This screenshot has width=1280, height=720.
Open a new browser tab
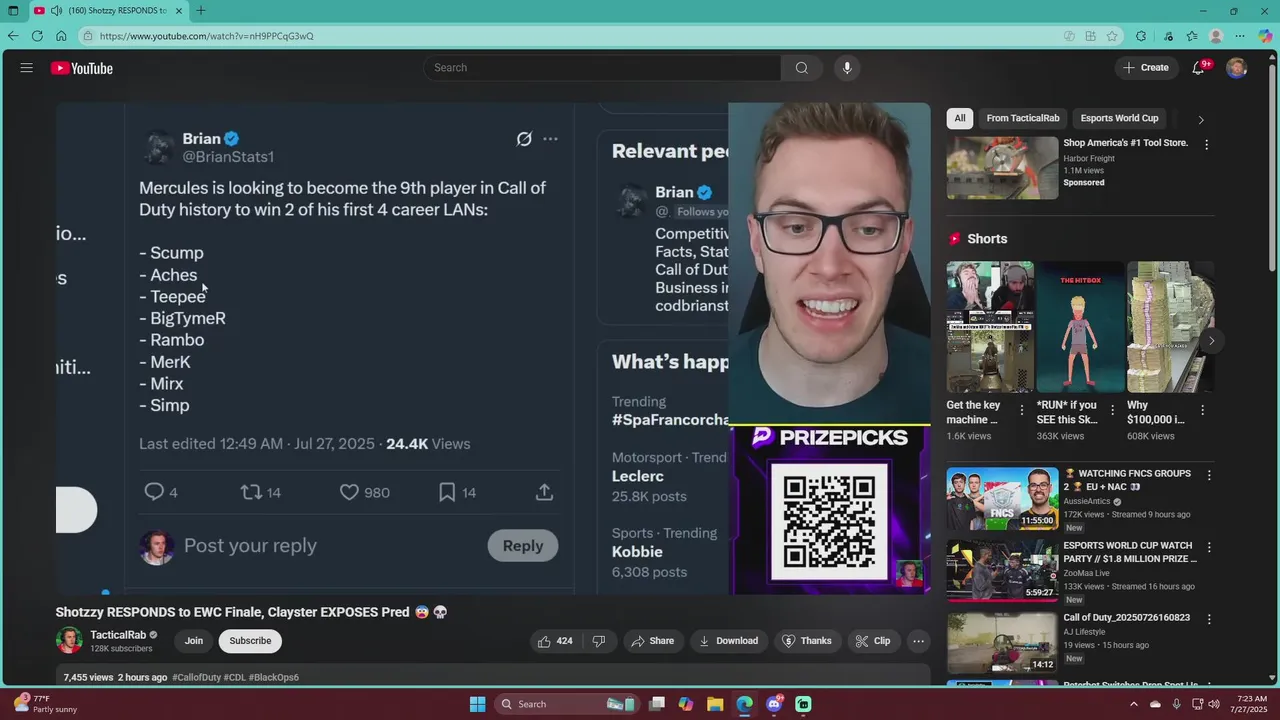(x=201, y=11)
